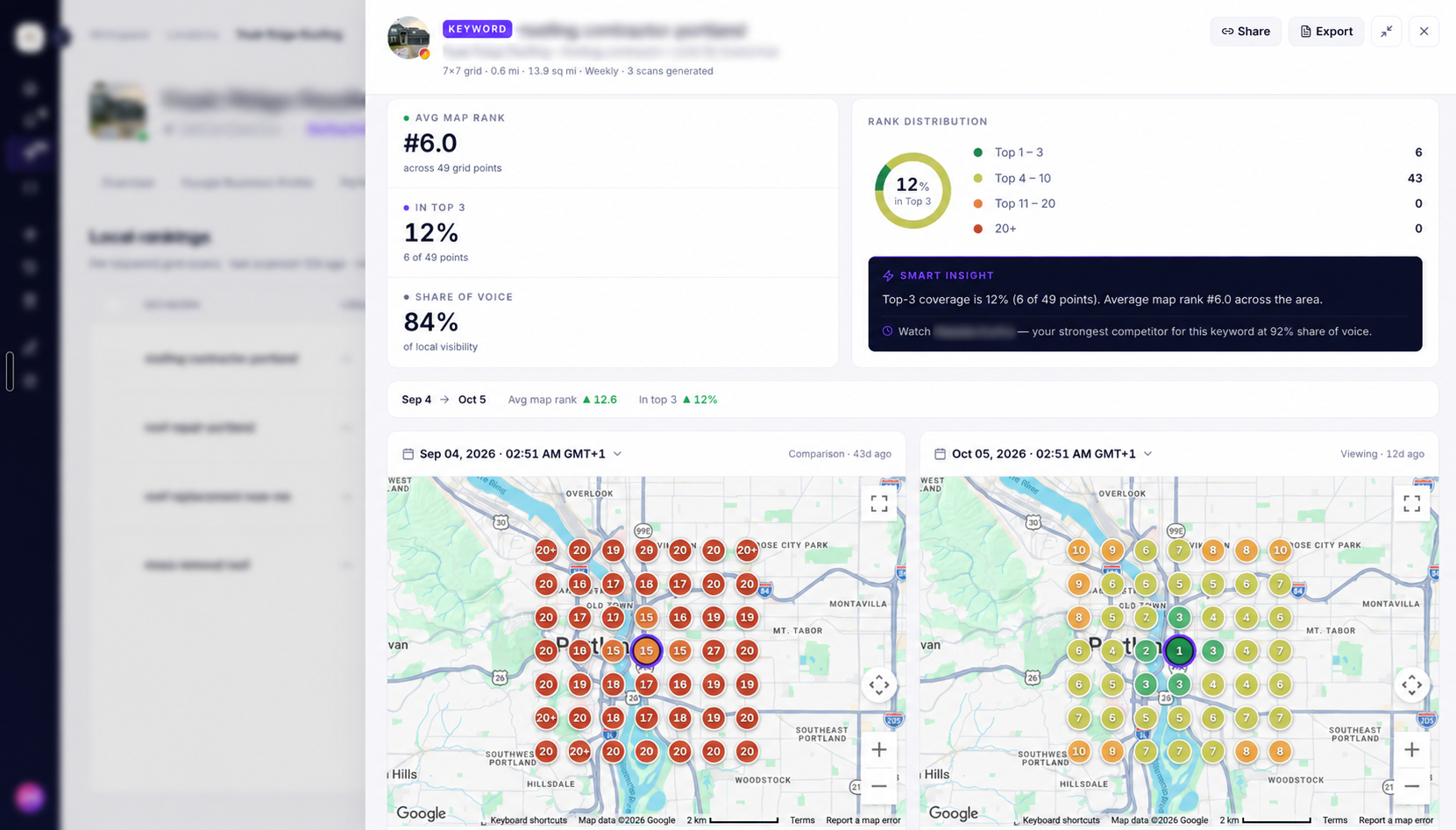Image resolution: width=1456 pixels, height=830 pixels.
Task: Click the 12% in Top 3 donut chart
Action: pos(913,191)
